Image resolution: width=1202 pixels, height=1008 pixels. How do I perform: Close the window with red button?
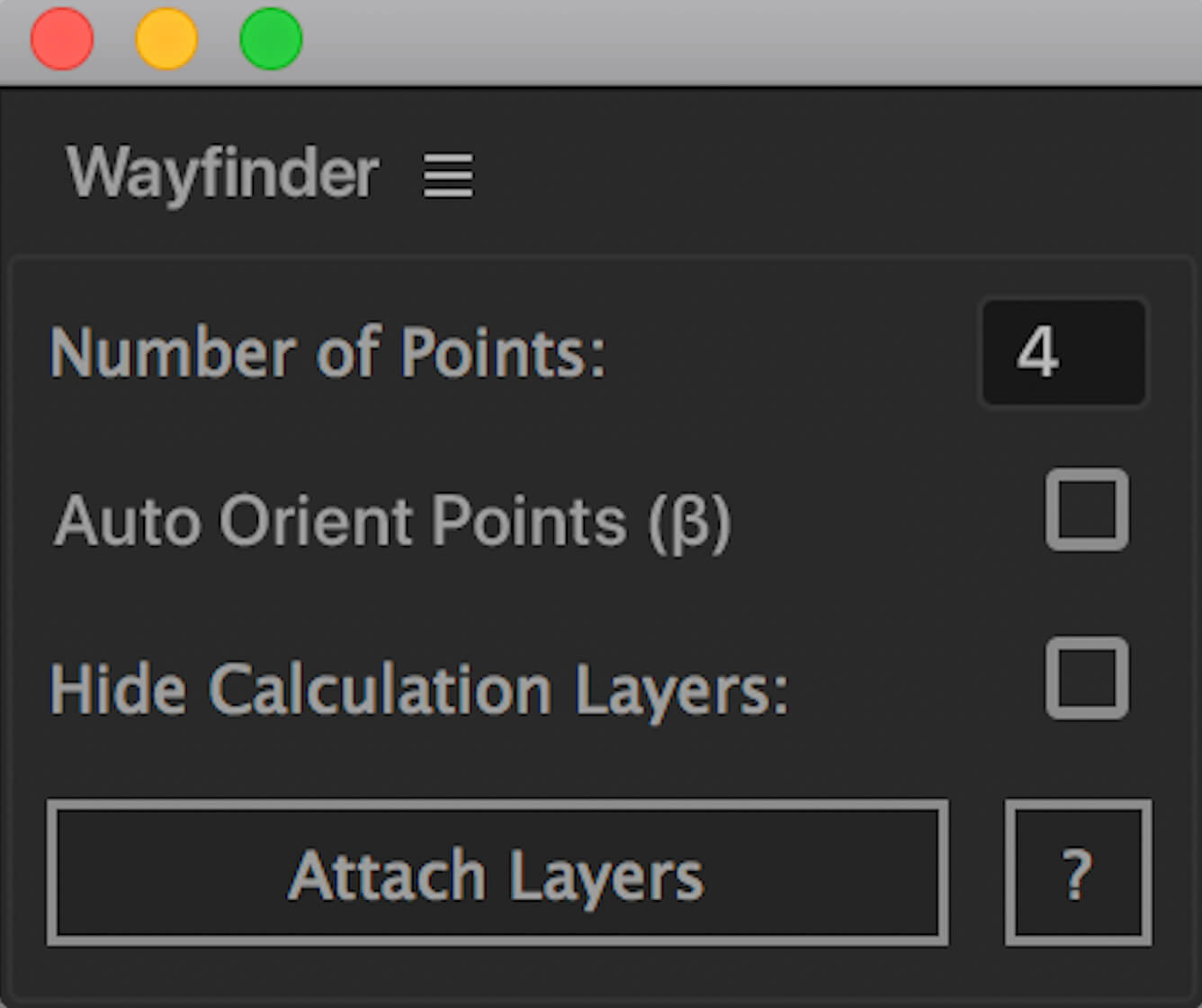tap(62, 40)
